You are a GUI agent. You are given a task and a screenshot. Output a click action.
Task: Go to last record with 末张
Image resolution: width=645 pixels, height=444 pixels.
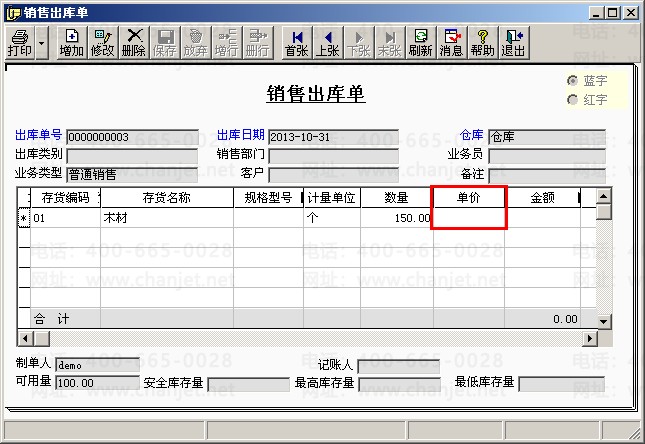click(390, 43)
